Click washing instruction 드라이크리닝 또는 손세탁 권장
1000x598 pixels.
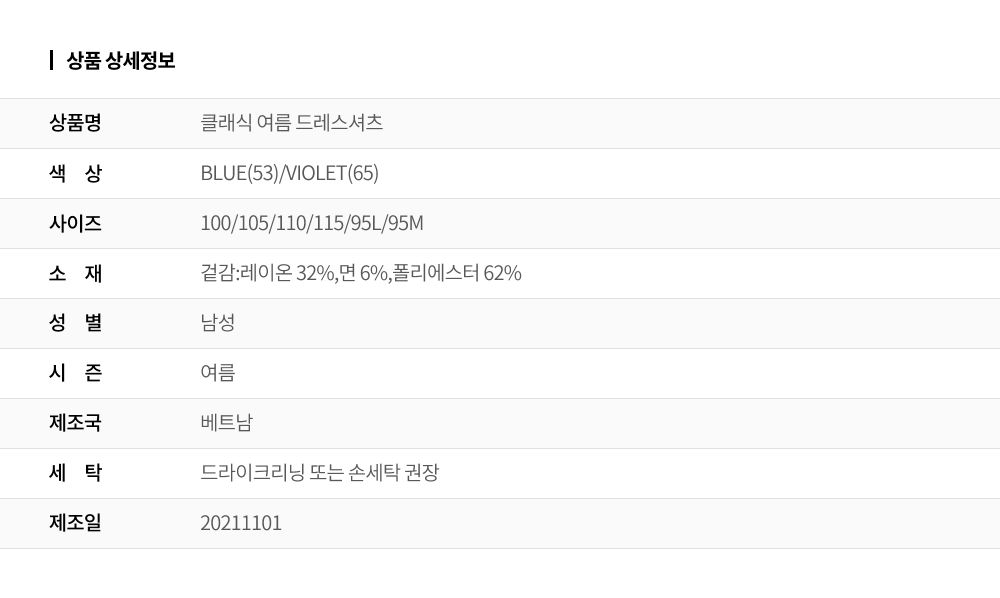(320, 472)
